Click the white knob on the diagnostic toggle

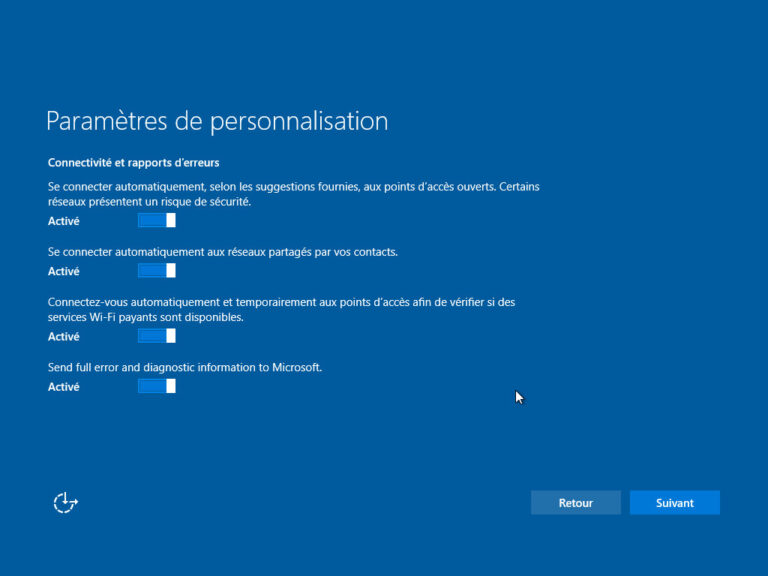pos(170,387)
